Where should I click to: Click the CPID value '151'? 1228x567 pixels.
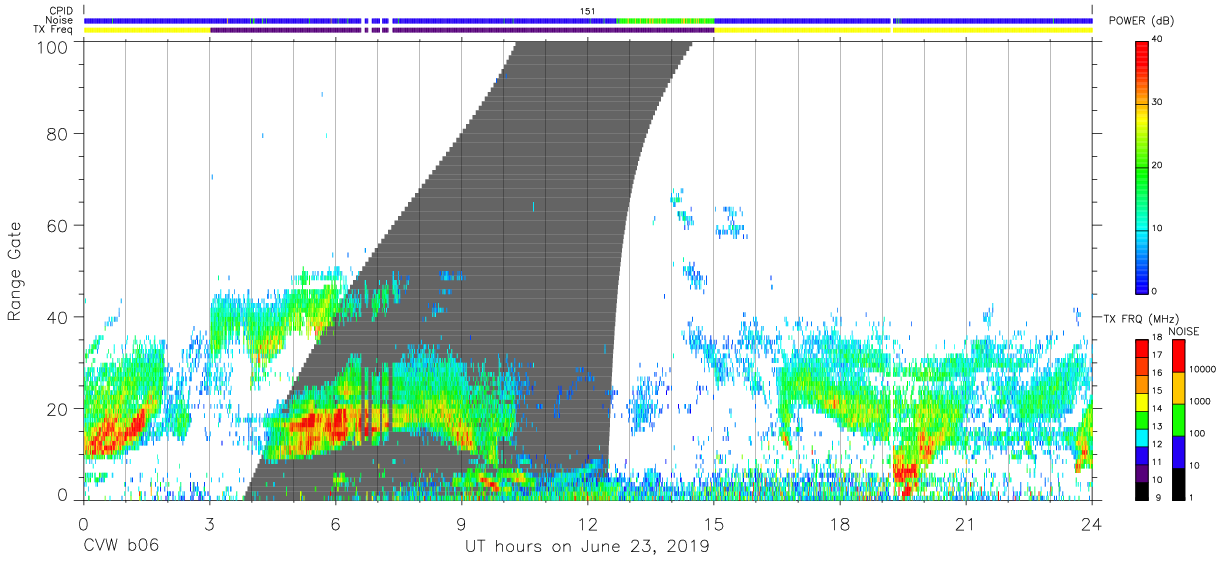[x=588, y=10]
